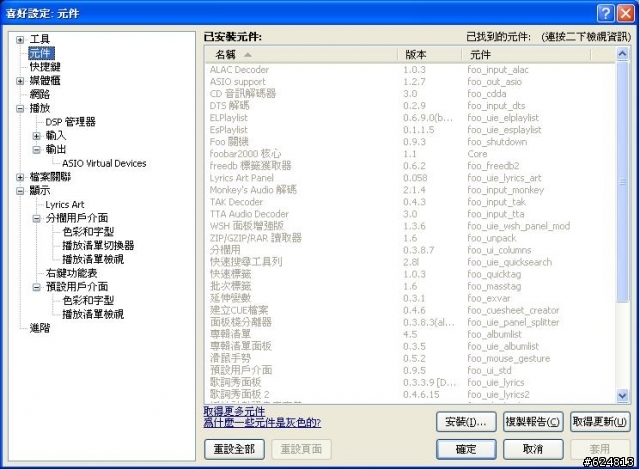The height and width of the screenshot is (470, 640).
Task: Click the title bar help icon
Action: pos(605,13)
